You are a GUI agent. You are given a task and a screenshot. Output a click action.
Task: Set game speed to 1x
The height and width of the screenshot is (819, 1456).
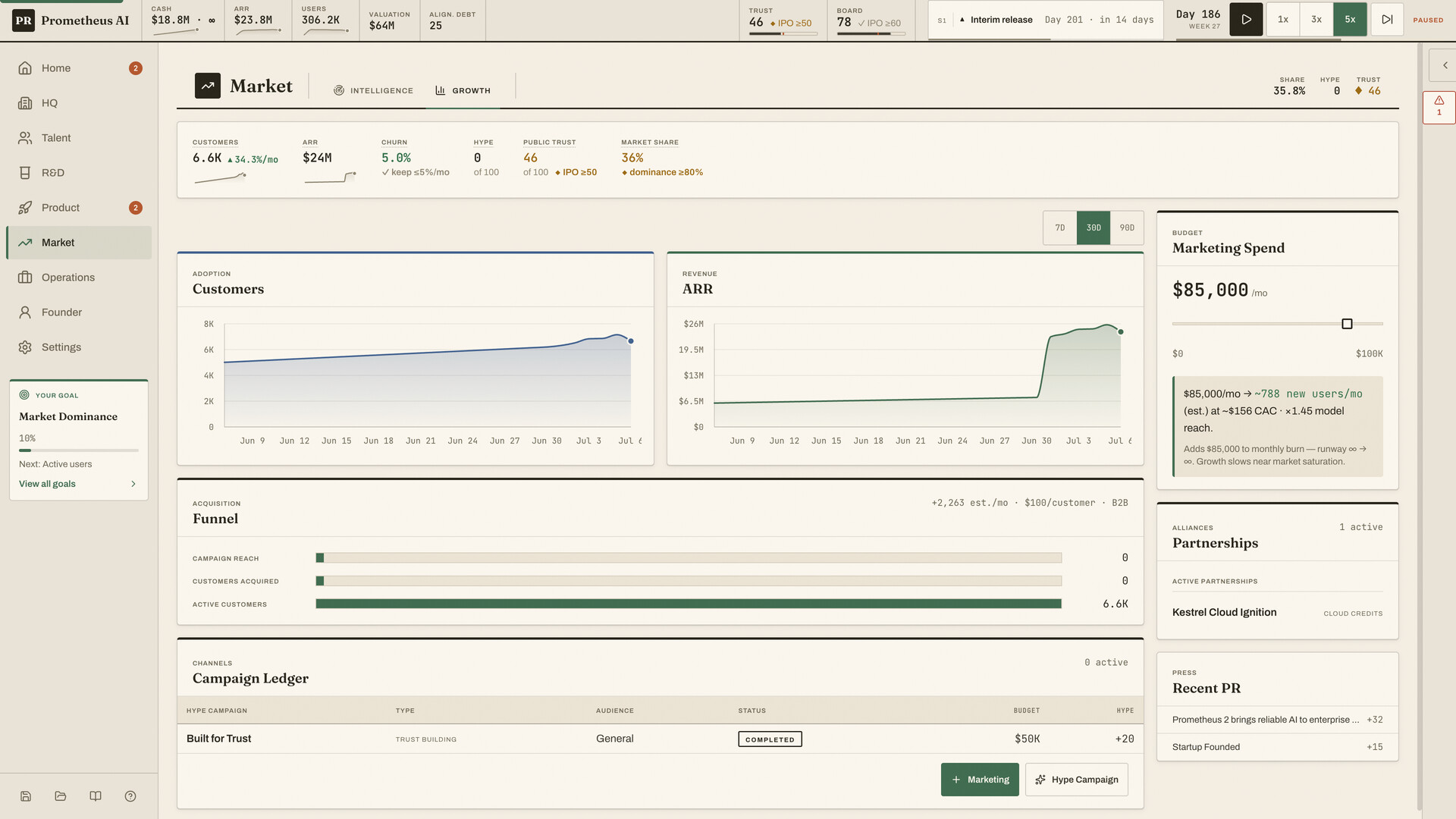(1283, 20)
